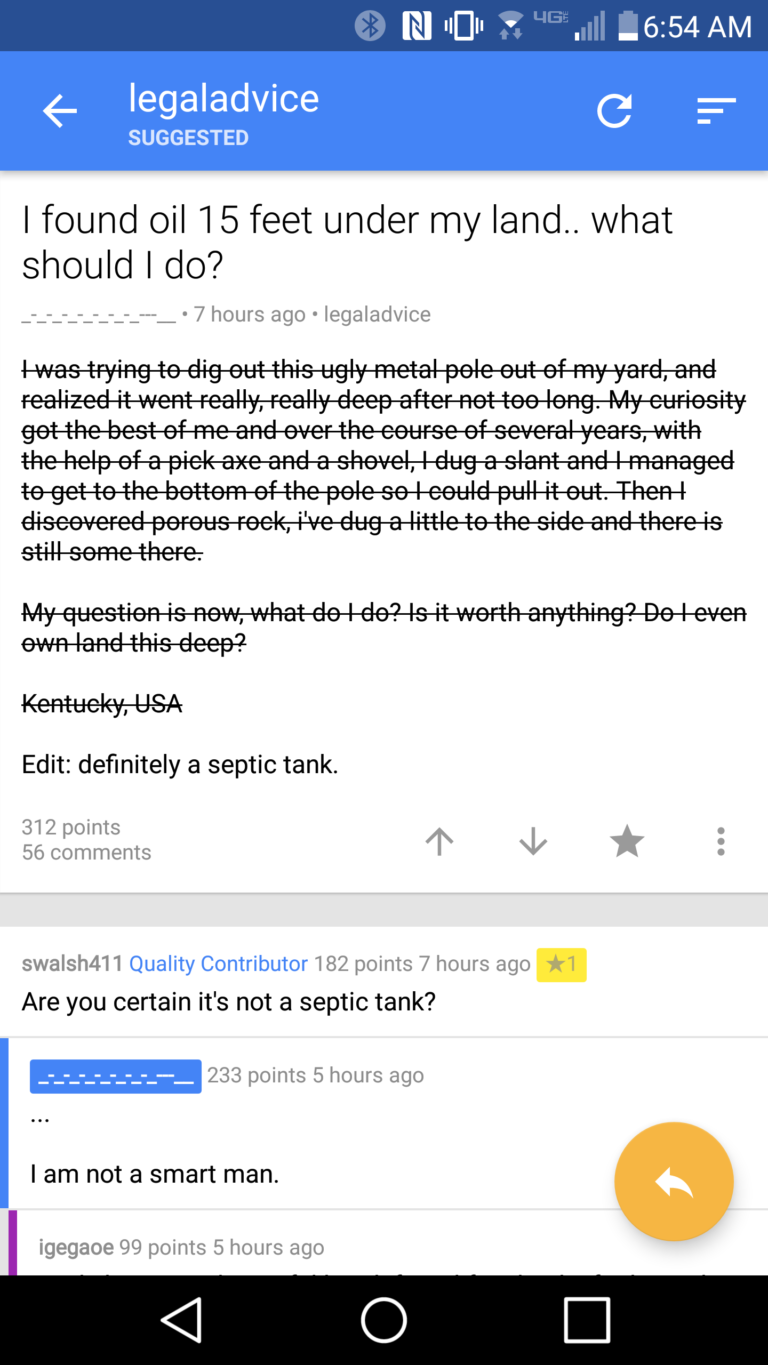Image resolution: width=768 pixels, height=1365 pixels.
Task: Downvote the oil post
Action: click(533, 841)
